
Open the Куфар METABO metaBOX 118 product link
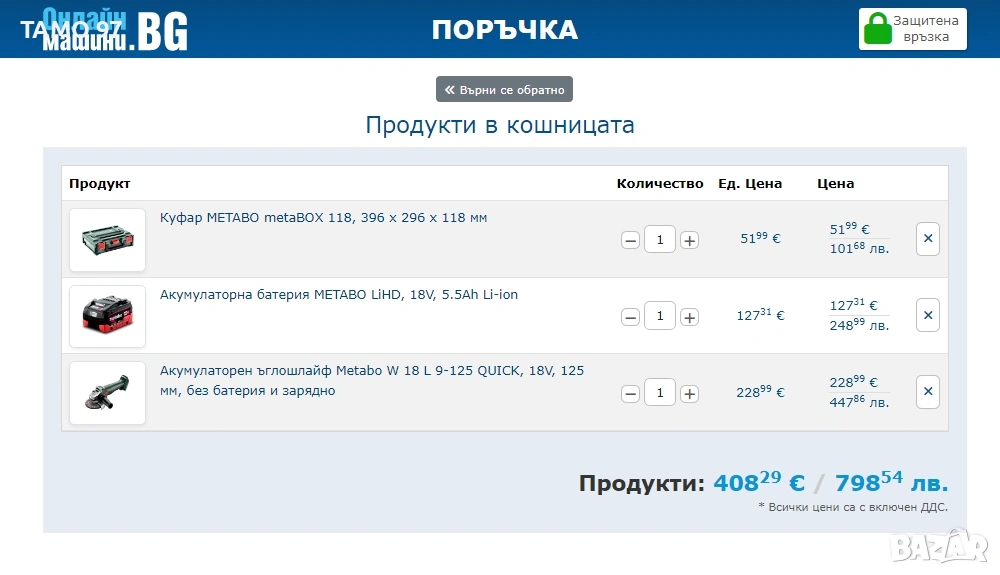323,218
